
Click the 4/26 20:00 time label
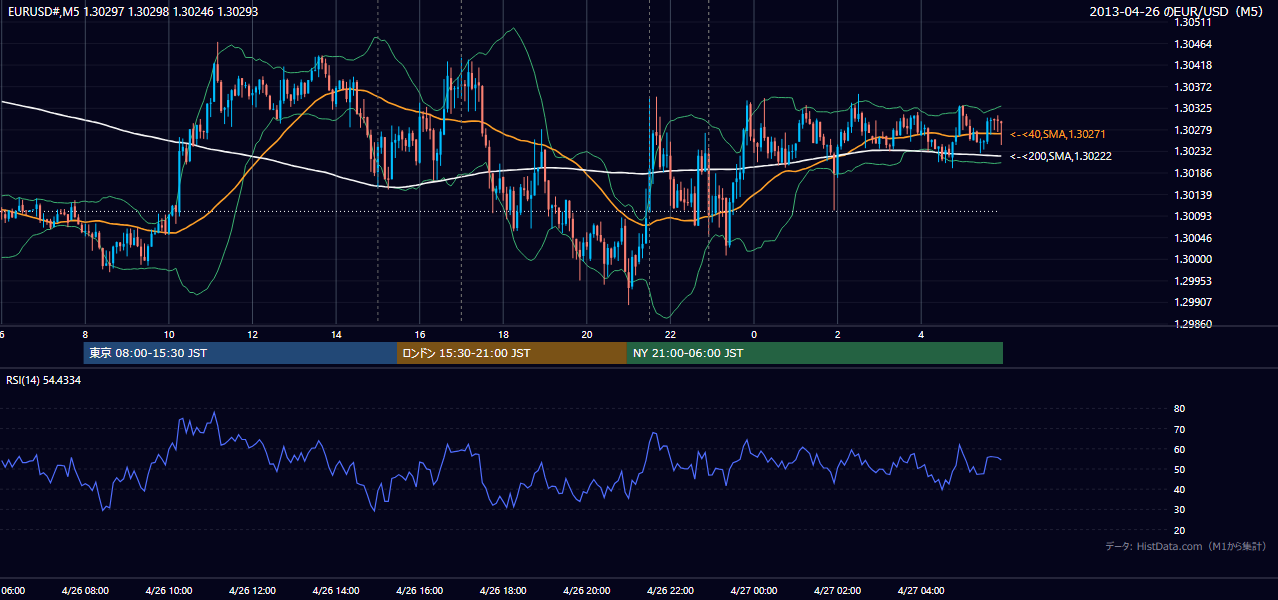(587, 591)
